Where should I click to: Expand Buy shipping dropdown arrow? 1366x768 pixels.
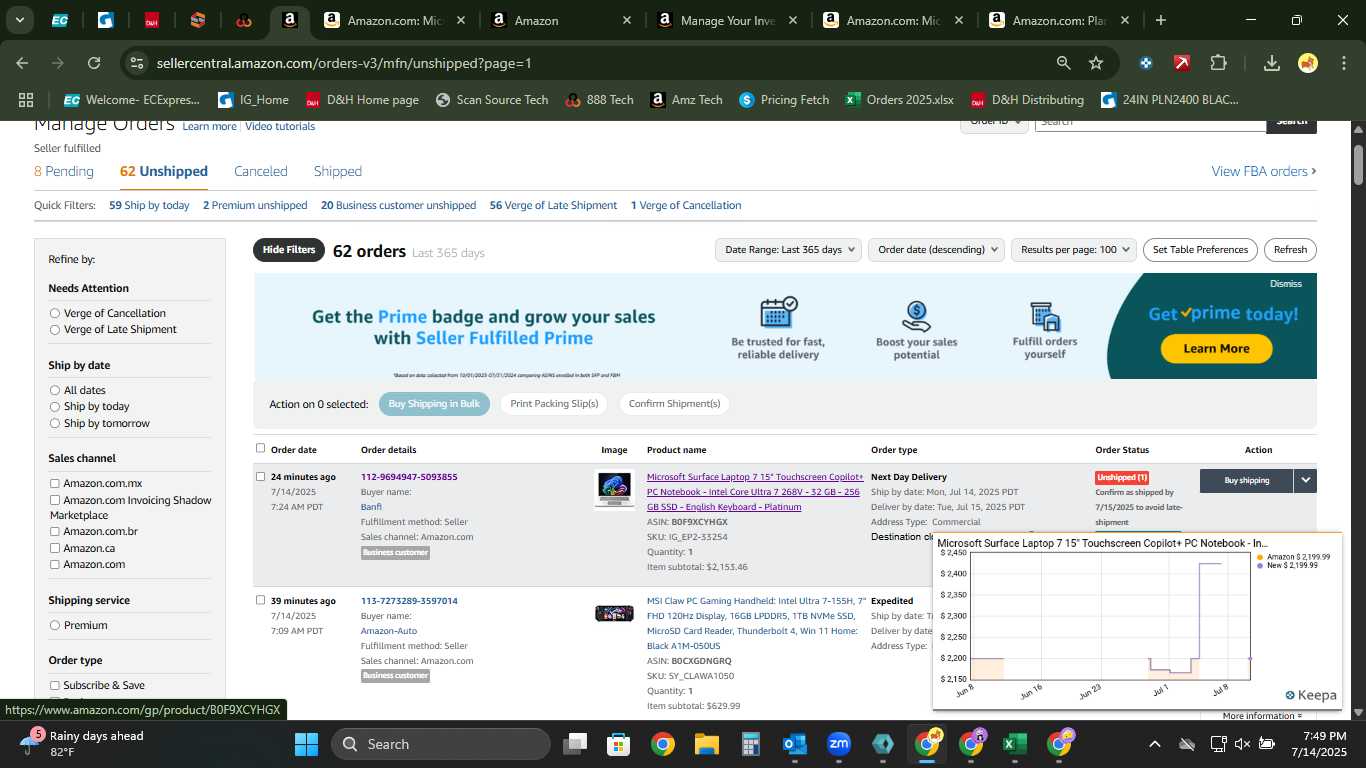[x=1305, y=481]
